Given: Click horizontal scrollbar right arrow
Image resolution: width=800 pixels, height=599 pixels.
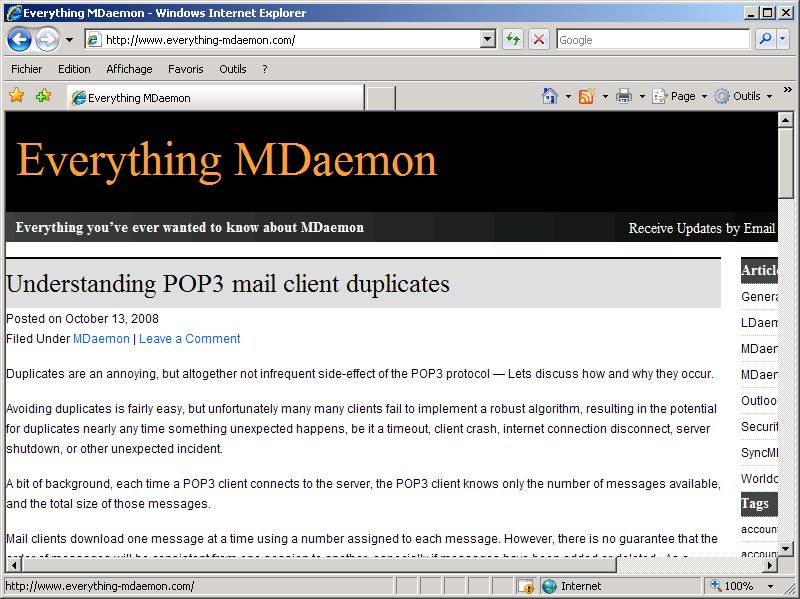Looking at the screenshot, I should pos(770,565).
